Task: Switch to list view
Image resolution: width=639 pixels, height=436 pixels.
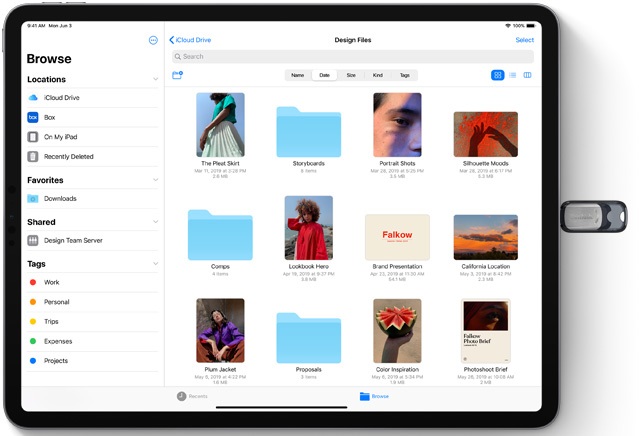Action: 512,75
